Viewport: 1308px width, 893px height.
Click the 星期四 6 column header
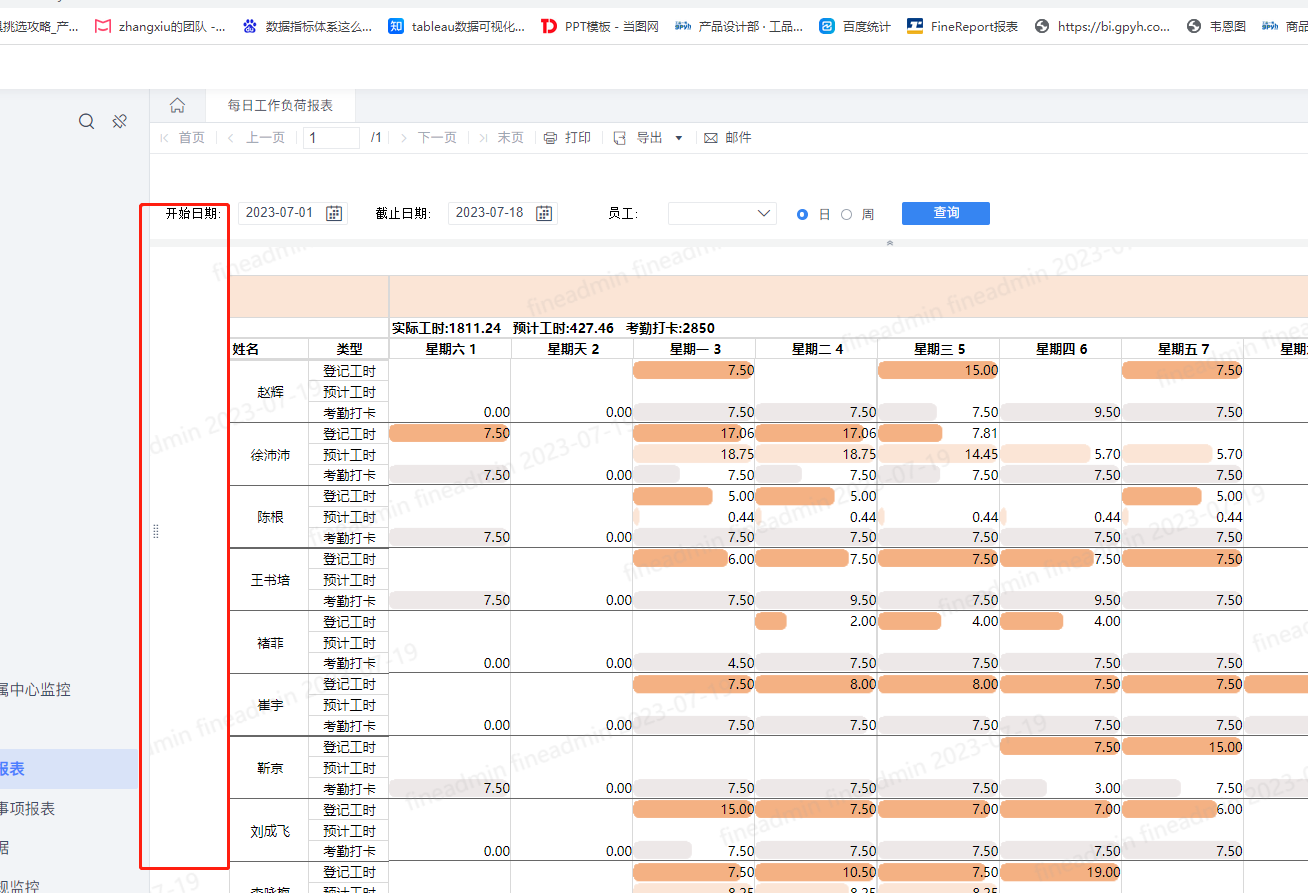[x=1061, y=349]
